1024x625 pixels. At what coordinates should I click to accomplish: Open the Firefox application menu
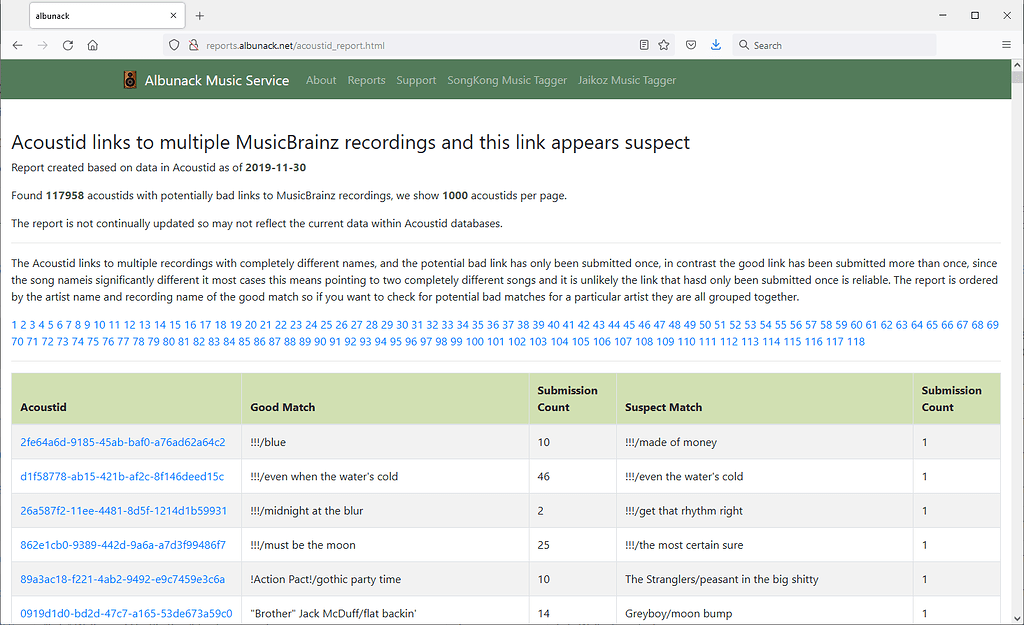point(1006,45)
